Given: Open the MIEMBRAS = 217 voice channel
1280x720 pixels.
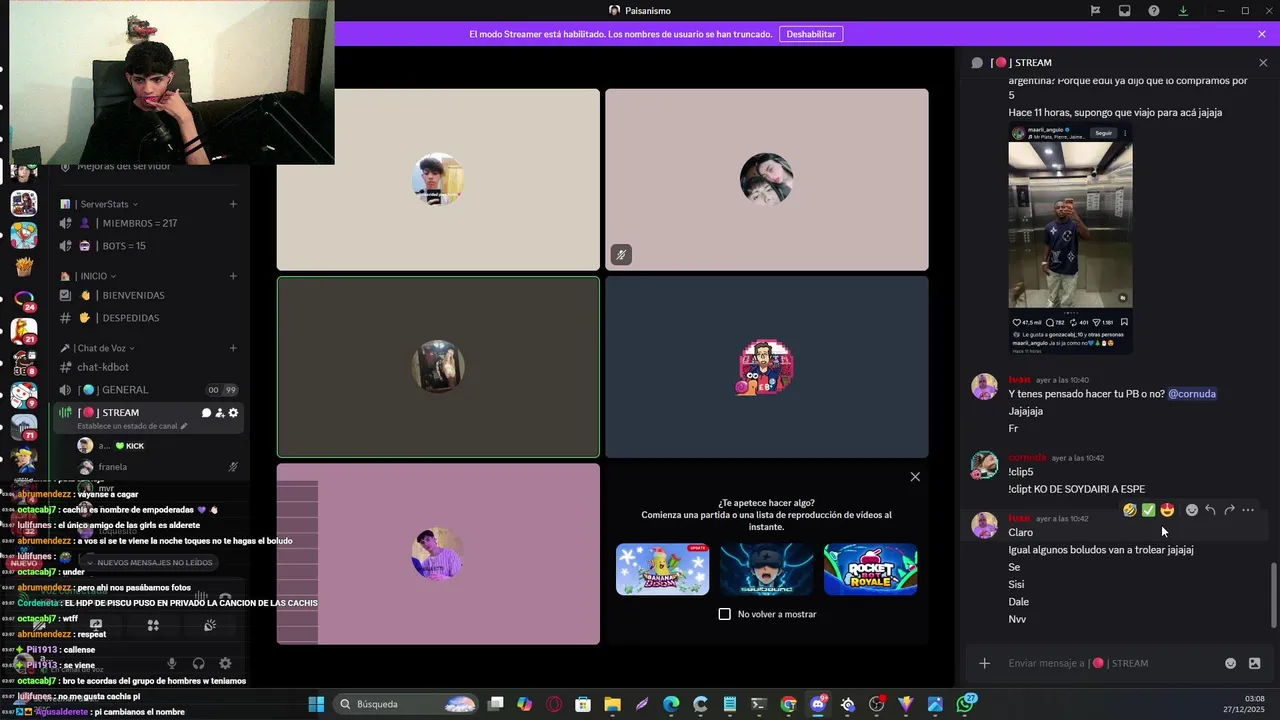Looking at the screenshot, I should 147,224.
